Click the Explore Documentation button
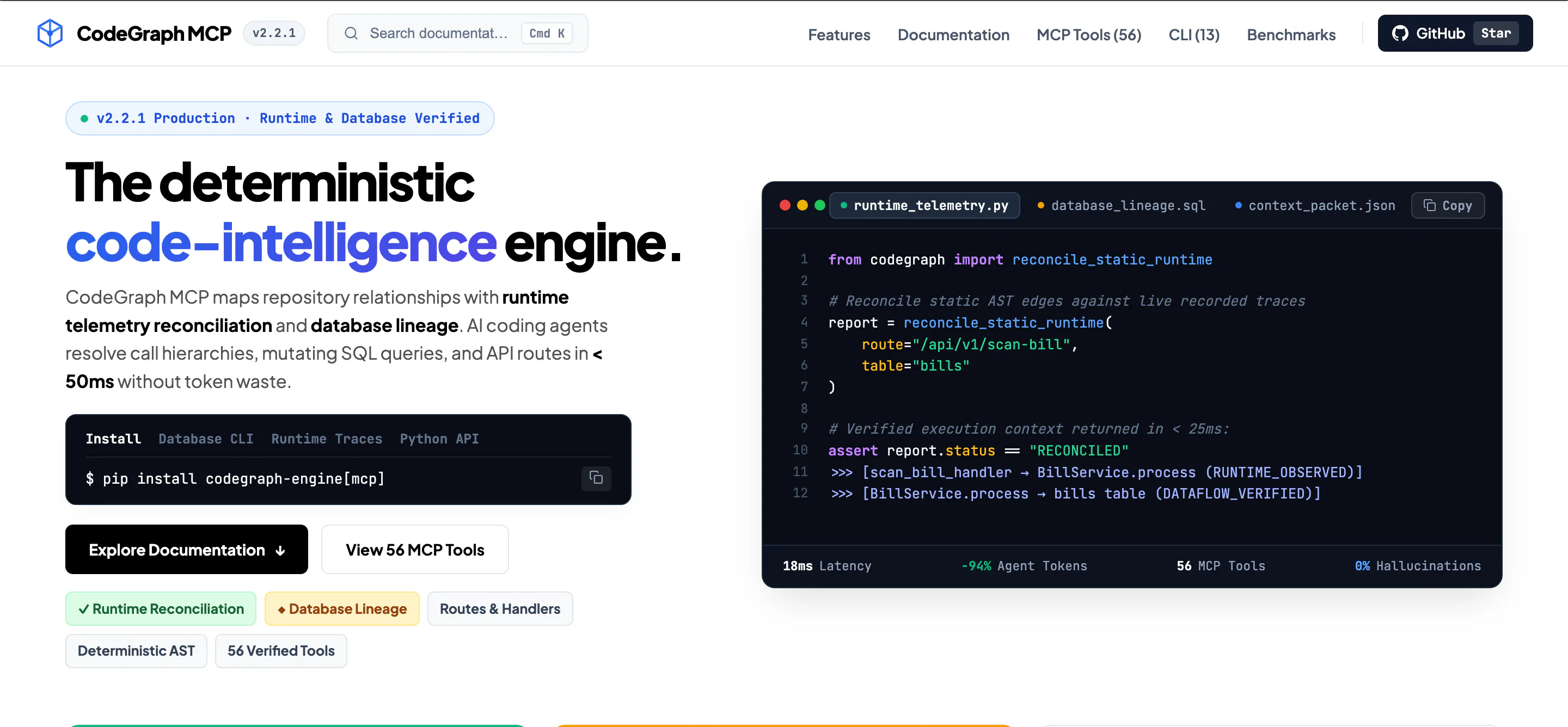 [x=186, y=550]
